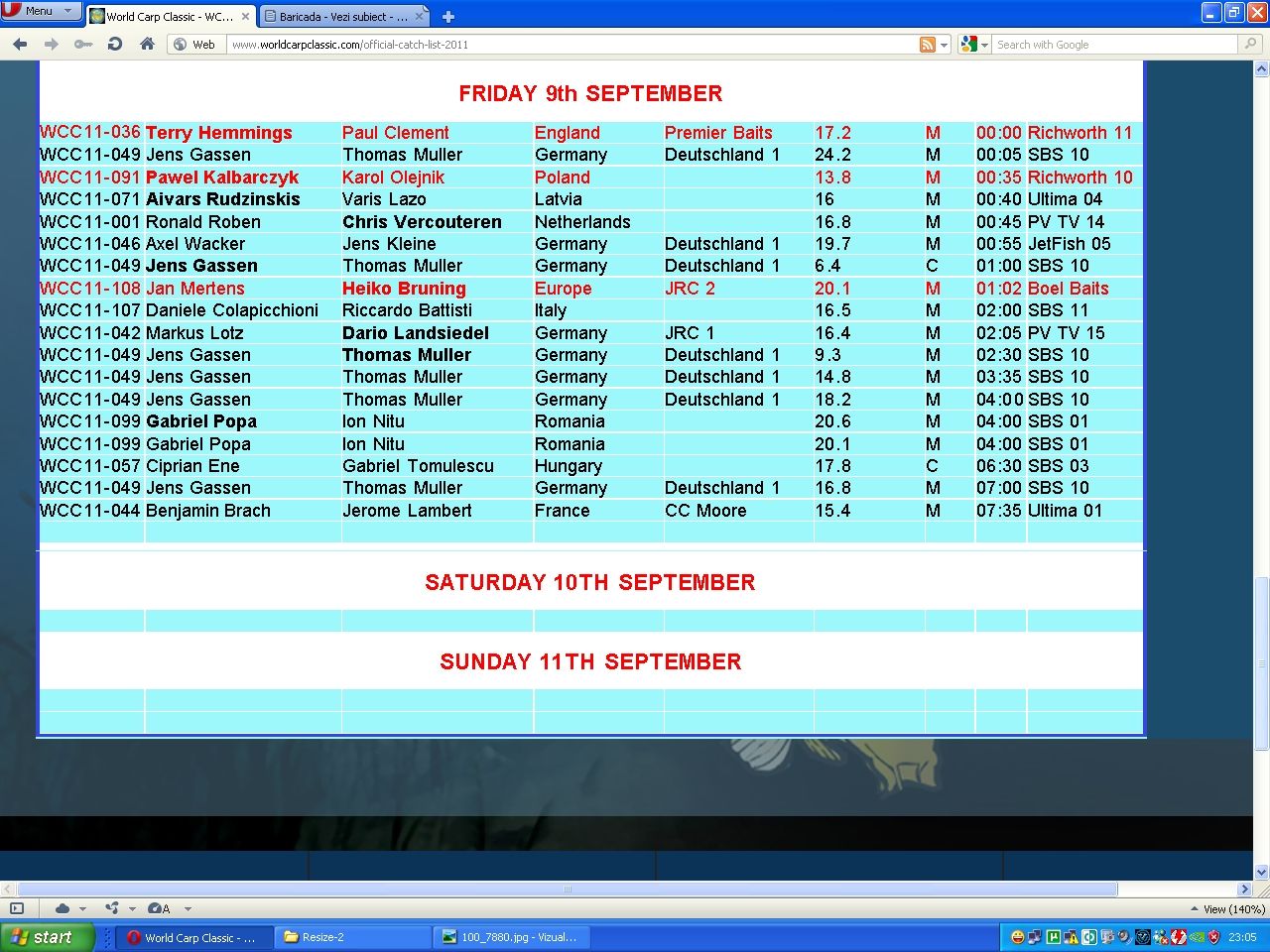Click the RSS feed icon
The height and width of the screenshot is (952, 1270).
tap(928, 45)
